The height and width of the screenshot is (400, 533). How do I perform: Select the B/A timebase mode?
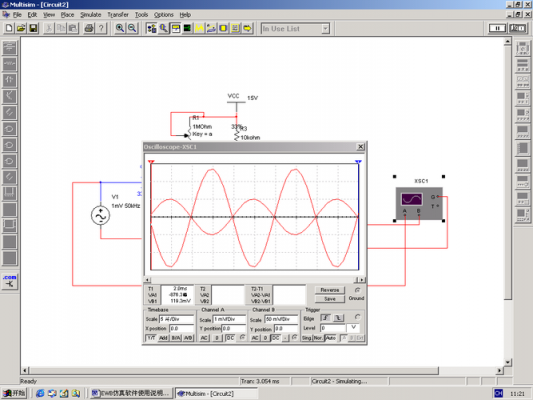176,338
